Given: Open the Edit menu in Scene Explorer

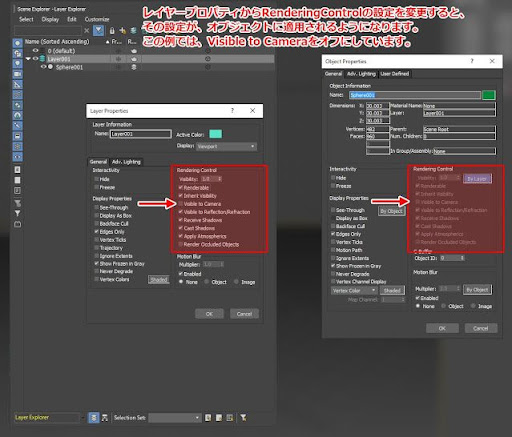Looking at the screenshot, I should click(x=72, y=19).
